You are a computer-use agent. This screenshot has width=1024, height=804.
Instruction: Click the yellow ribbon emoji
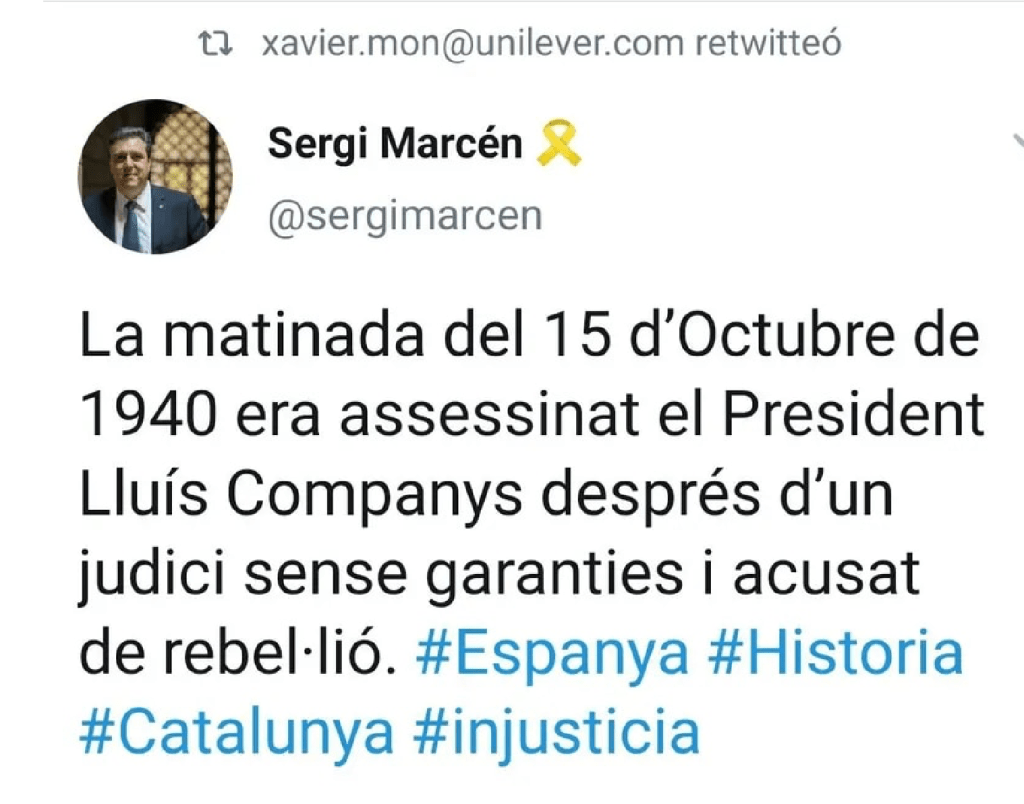pyautogui.click(x=559, y=146)
